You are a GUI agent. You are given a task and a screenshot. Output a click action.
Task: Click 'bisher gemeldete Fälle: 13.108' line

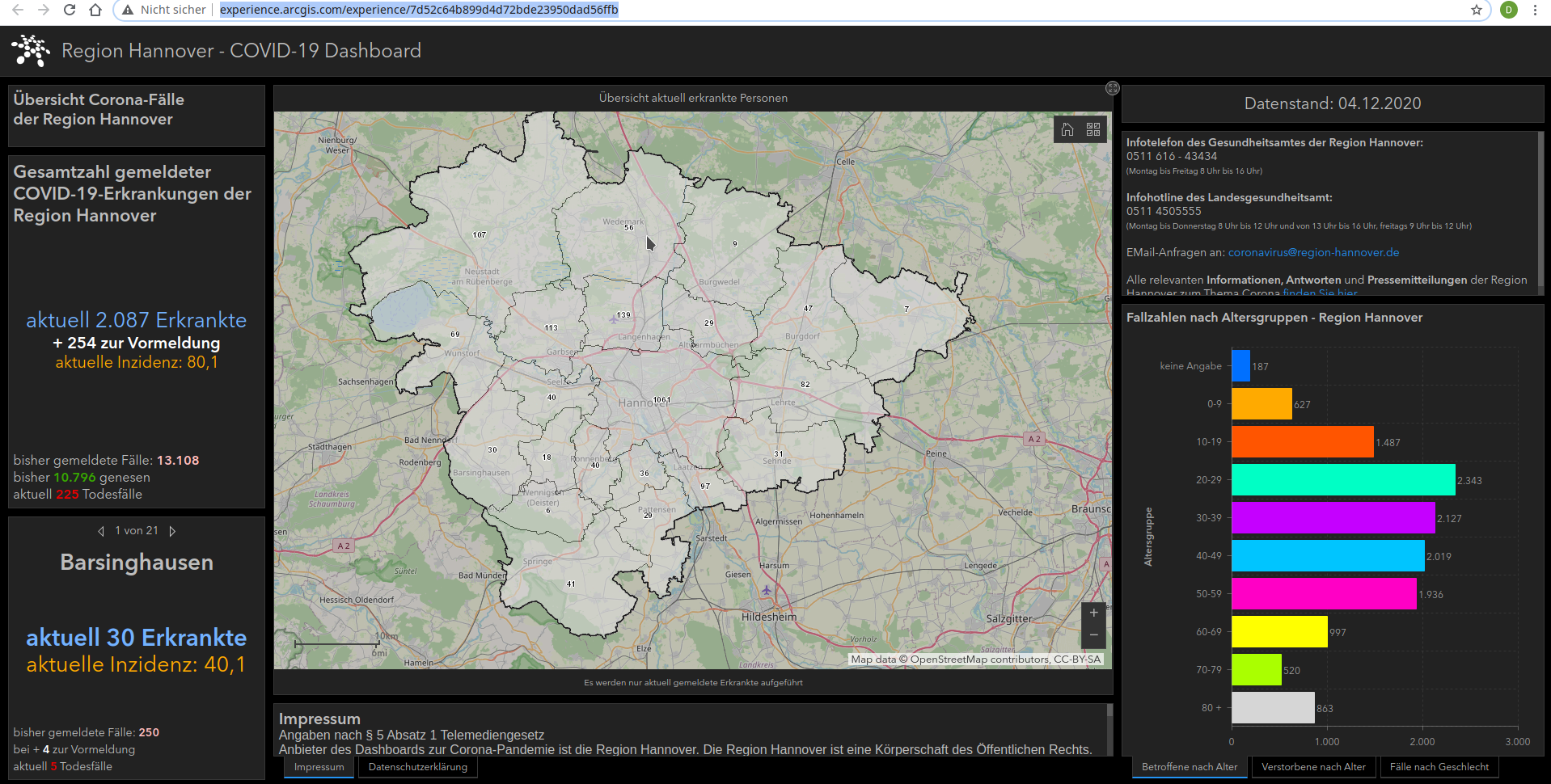(106, 461)
